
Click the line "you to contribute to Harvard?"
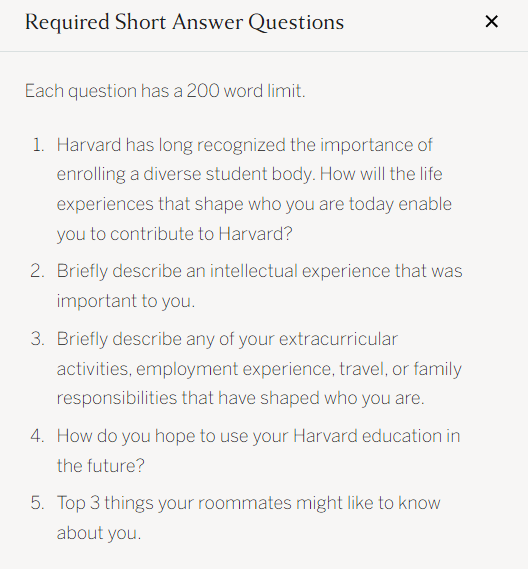[175, 234]
